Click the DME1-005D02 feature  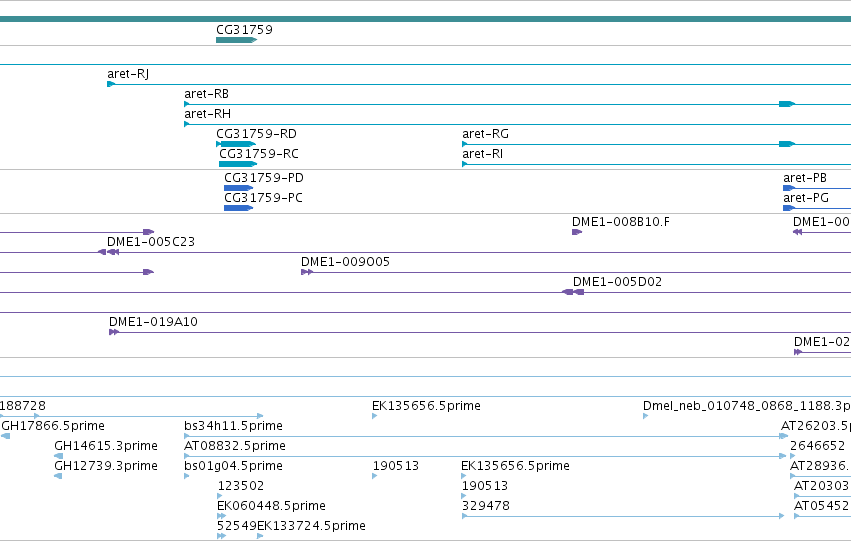click(618, 282)
